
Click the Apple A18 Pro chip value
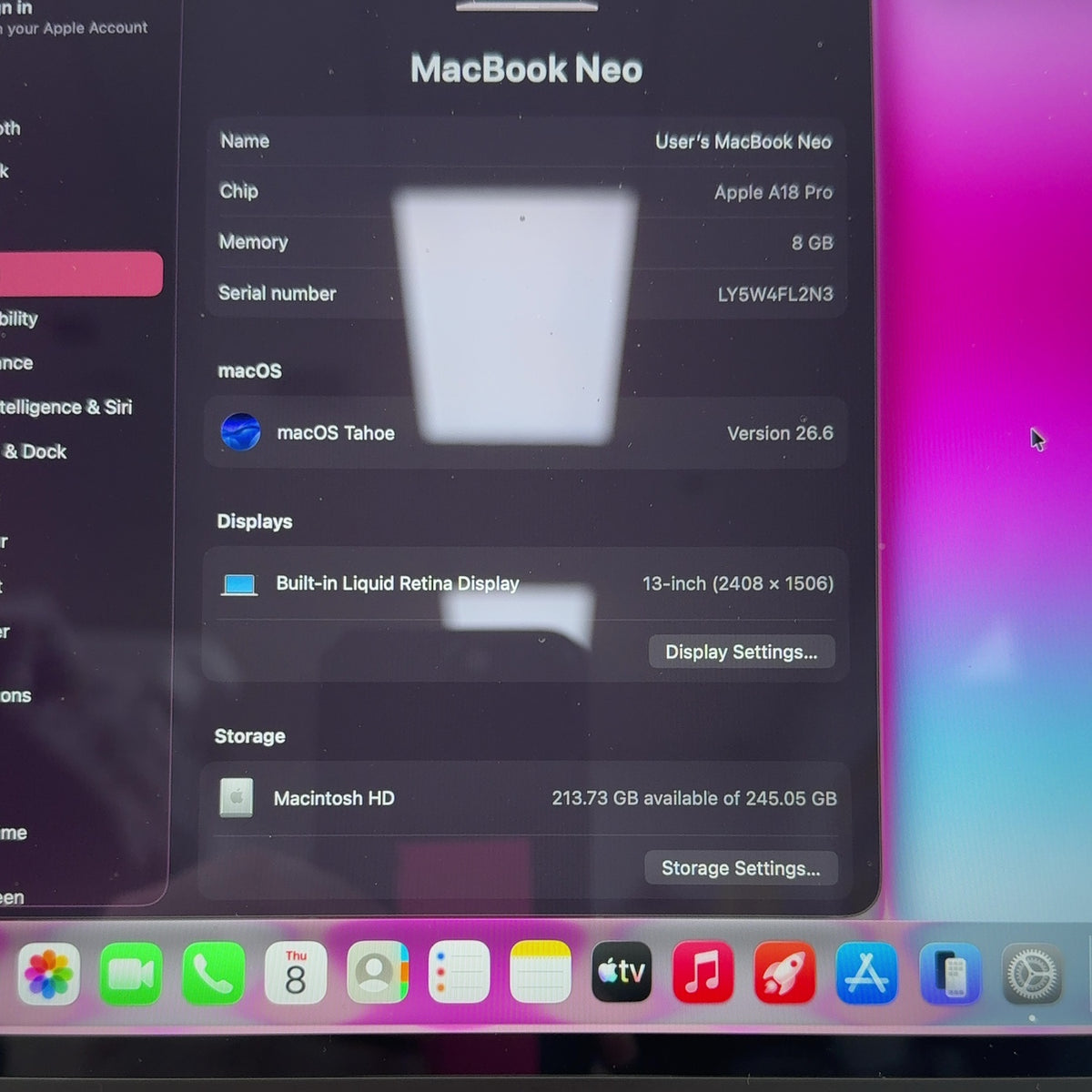coord(773,192)
